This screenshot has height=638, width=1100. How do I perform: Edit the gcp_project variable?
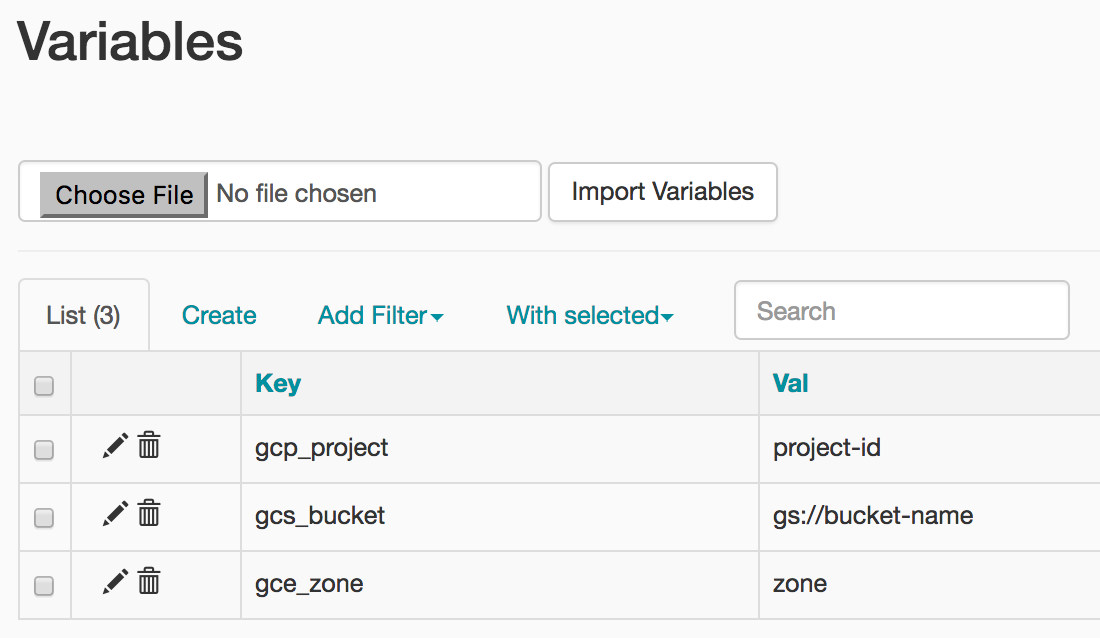113,446
